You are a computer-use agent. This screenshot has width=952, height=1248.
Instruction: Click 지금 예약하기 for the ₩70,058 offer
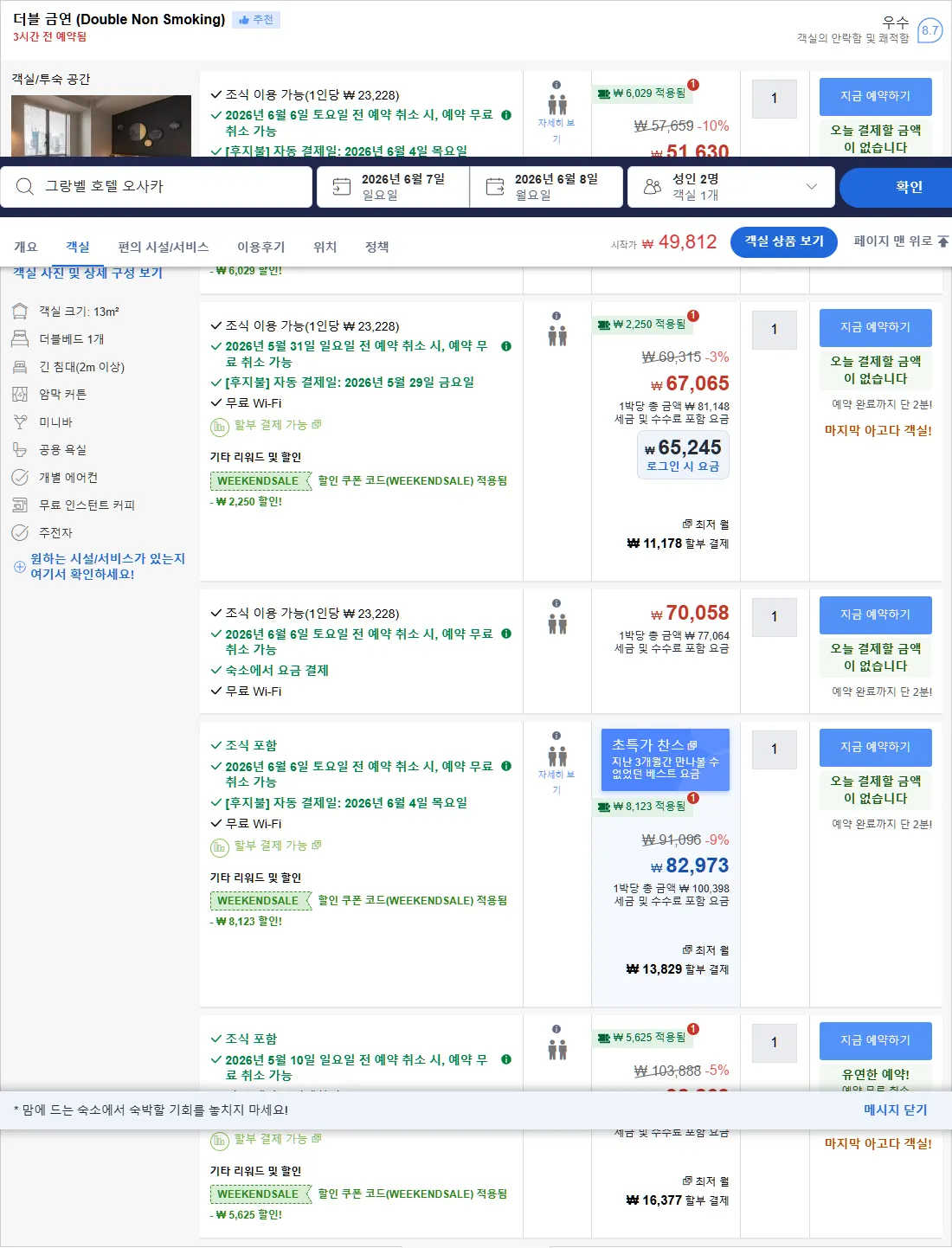[x=876, y=615]
